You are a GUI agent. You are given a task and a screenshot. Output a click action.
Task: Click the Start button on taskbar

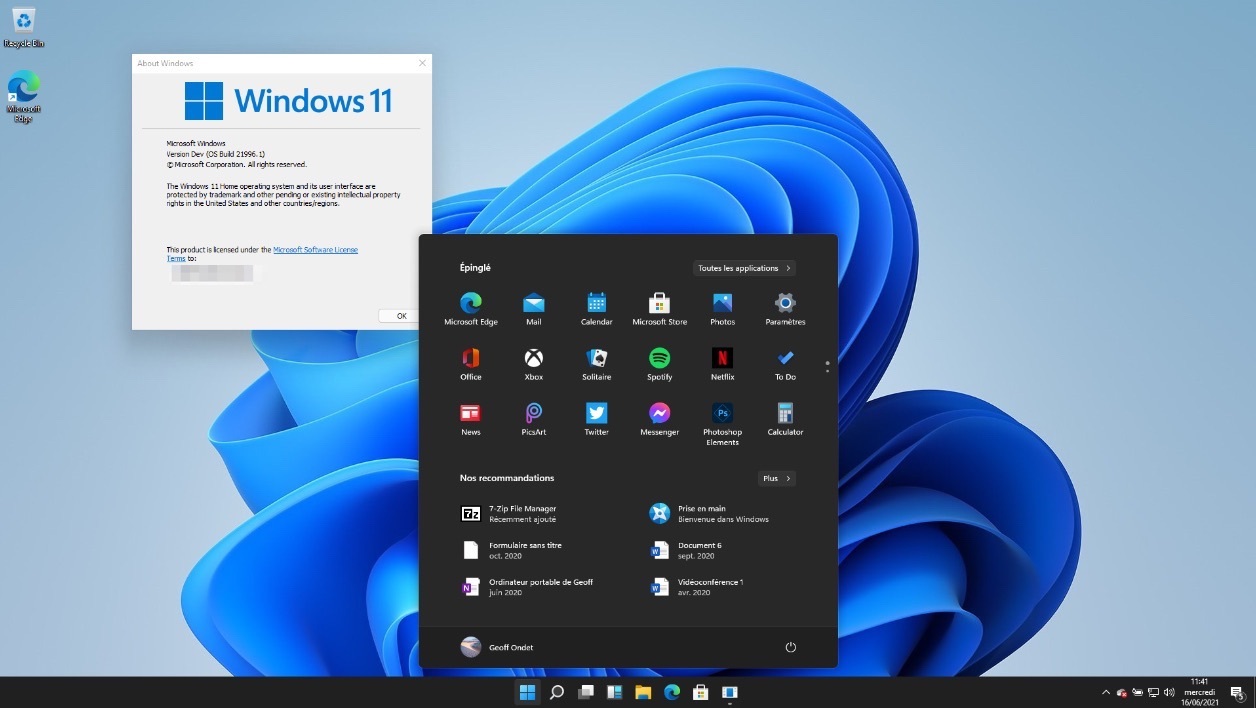coord(527,692)
